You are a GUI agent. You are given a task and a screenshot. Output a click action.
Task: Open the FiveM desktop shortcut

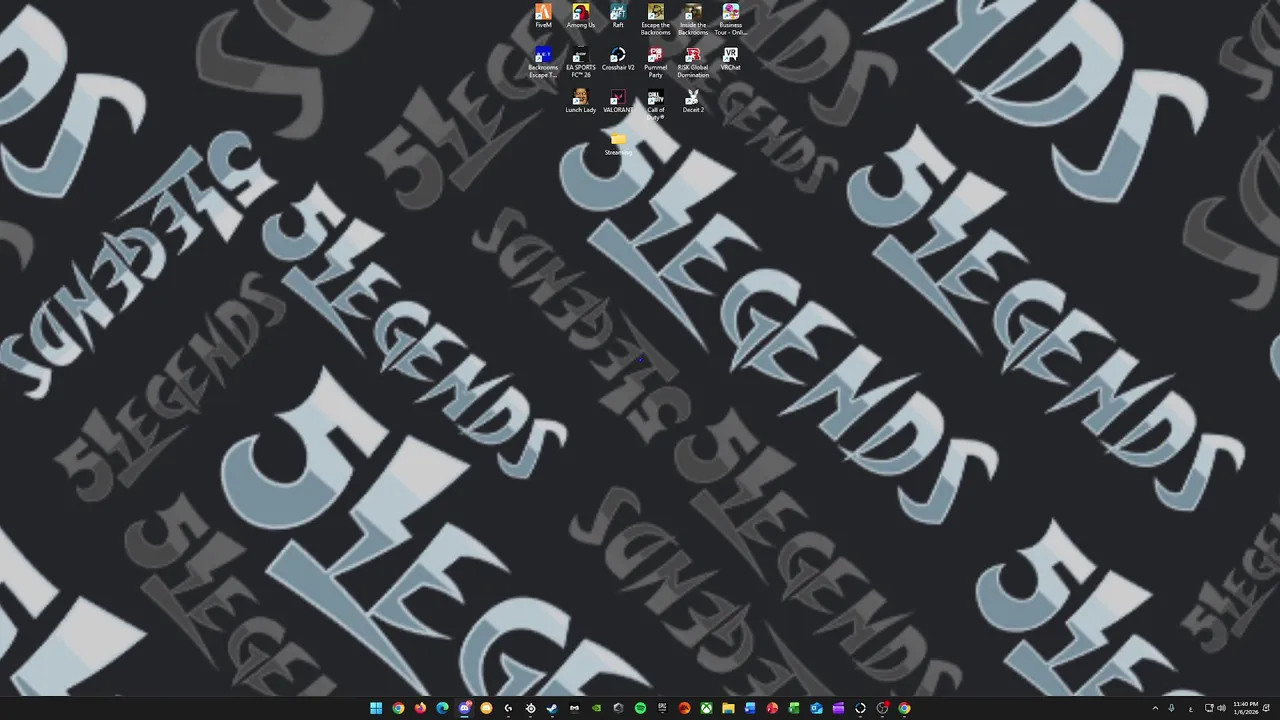pos(543,16)
